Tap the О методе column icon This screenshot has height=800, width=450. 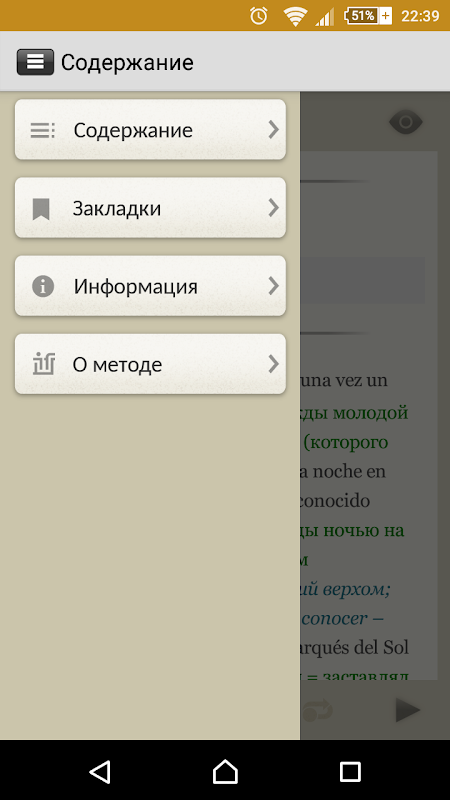click(x=44, y=364)
